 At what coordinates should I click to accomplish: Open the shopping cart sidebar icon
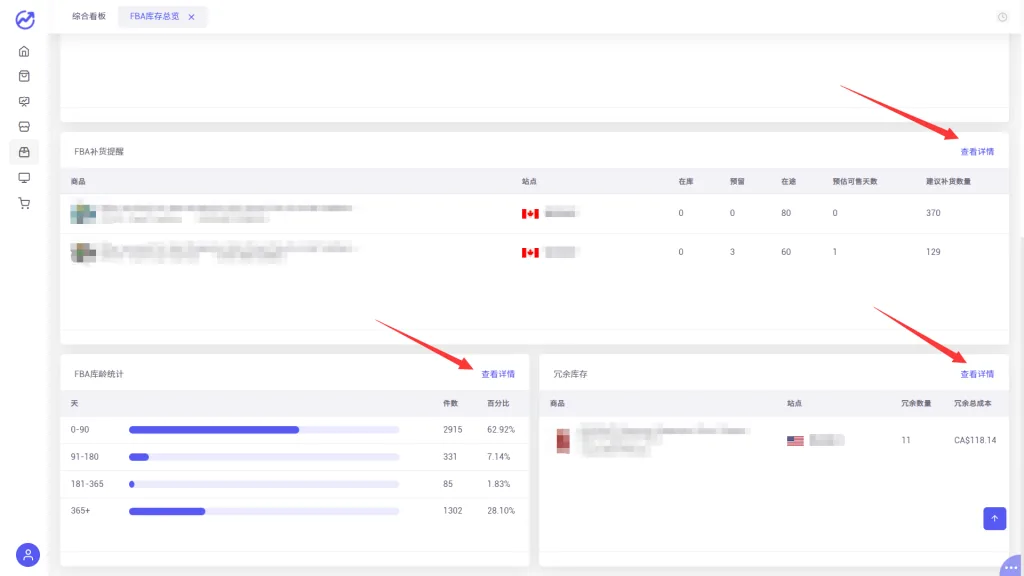pos(24,203)
